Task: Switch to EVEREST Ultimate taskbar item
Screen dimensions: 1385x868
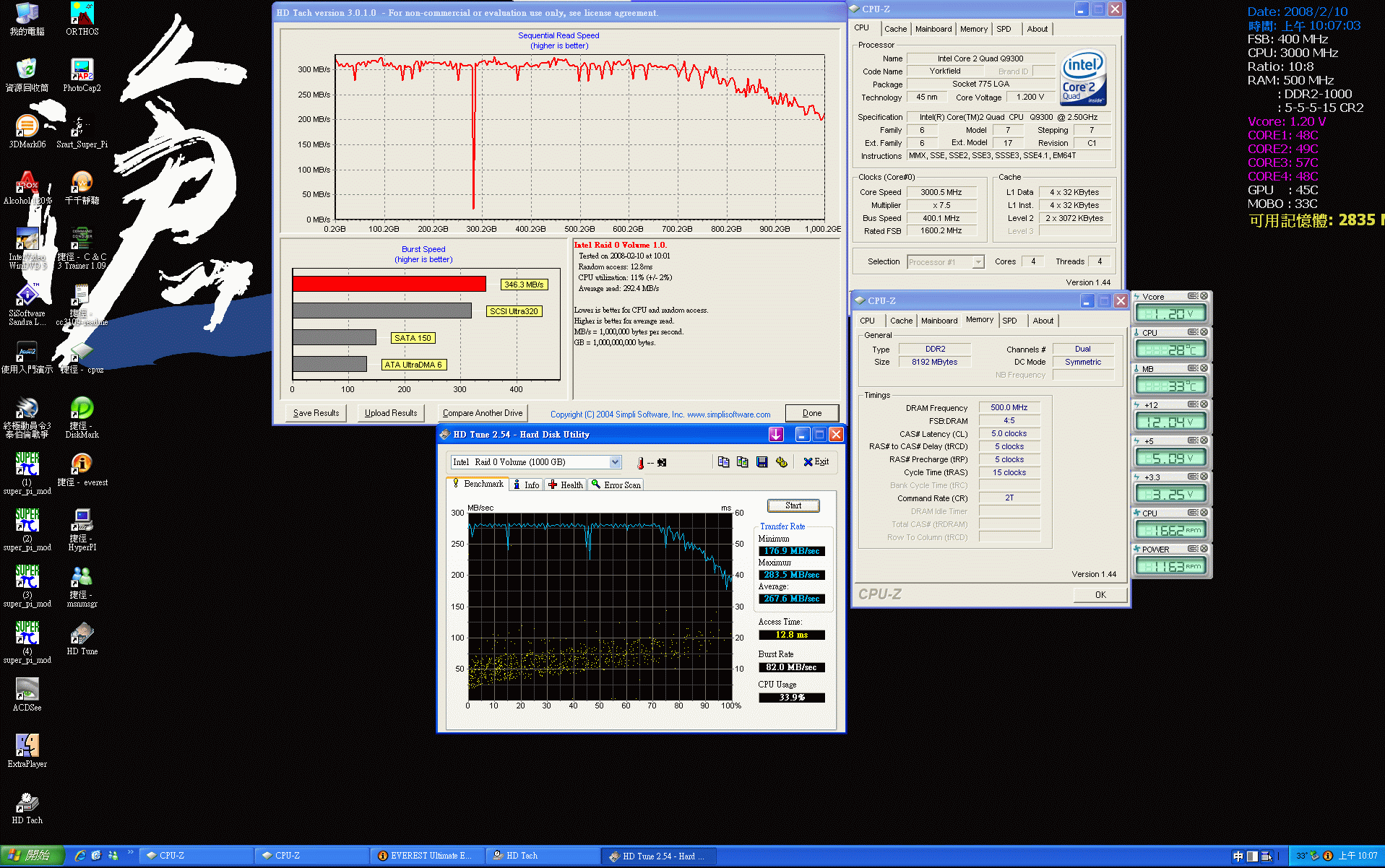Action: tap(426, 856)
